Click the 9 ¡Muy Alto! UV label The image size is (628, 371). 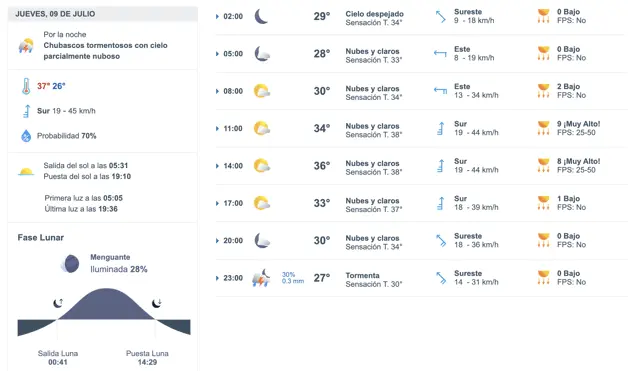tap(578, 124)
